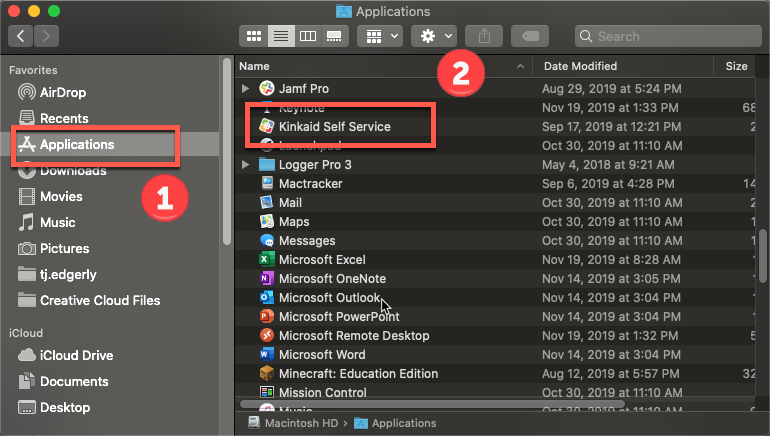This screenshot has width=770, height=436.
Task: Switch to list view
Action: coord(281,36)
